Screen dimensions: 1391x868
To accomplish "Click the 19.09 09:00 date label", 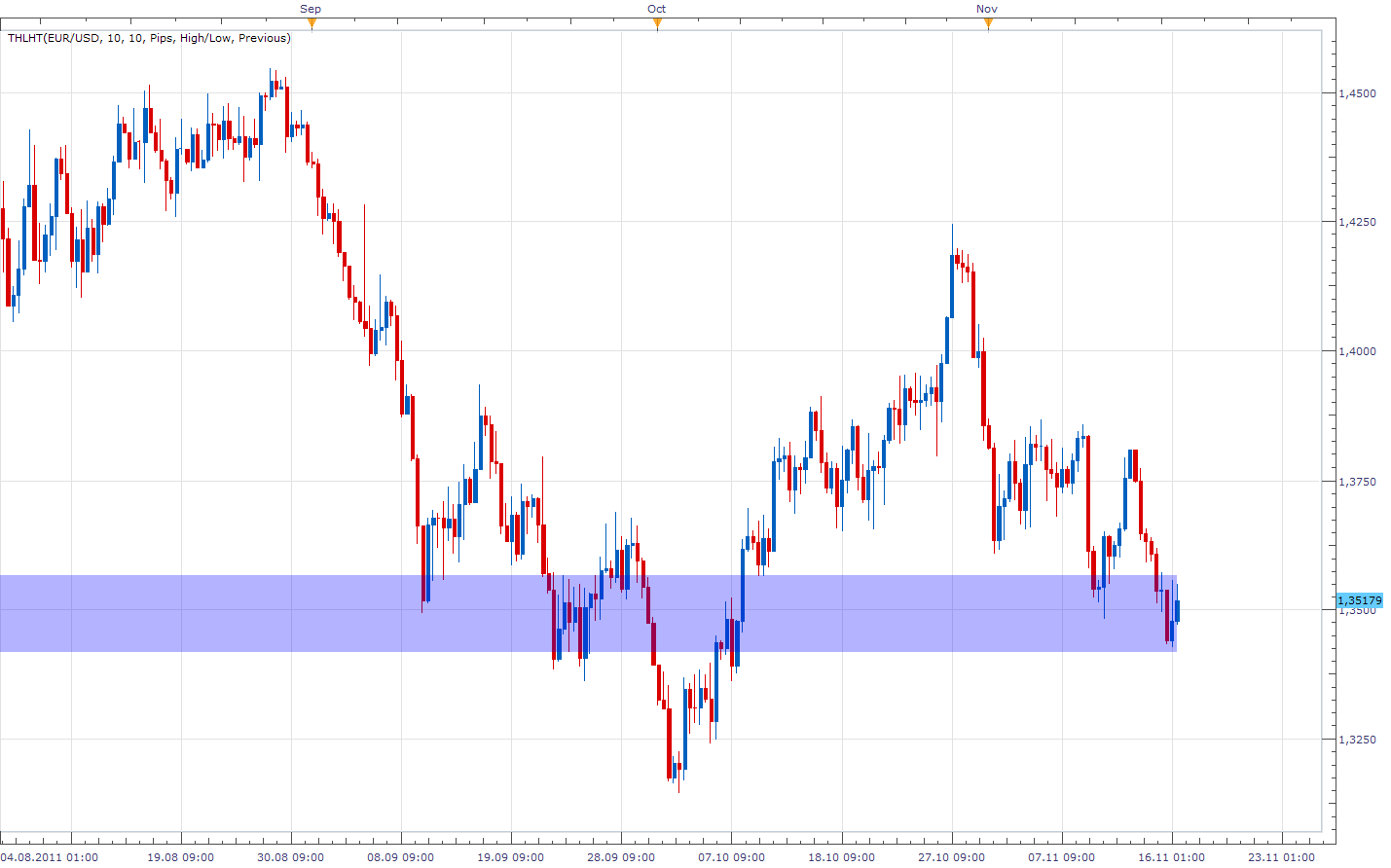I will coord(511,857).
